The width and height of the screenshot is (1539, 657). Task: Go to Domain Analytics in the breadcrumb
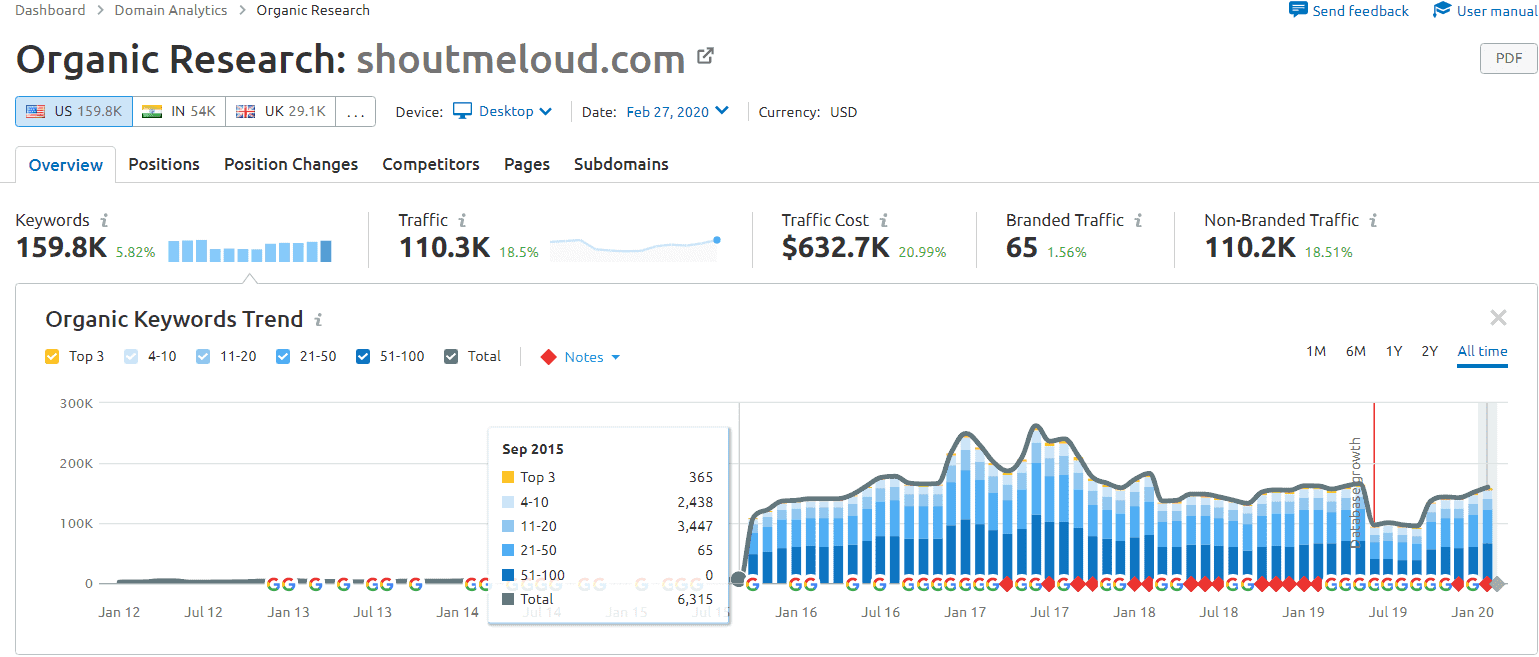[x=171, y=10]
